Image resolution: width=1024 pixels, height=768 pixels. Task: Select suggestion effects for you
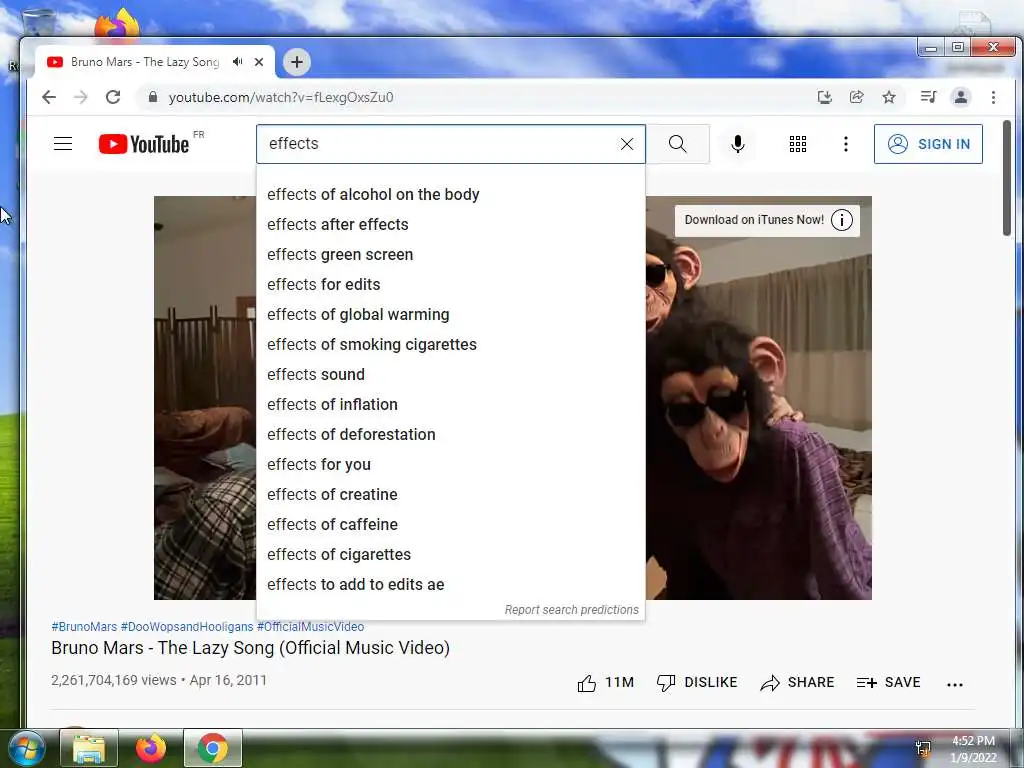[x=451, y=465]
